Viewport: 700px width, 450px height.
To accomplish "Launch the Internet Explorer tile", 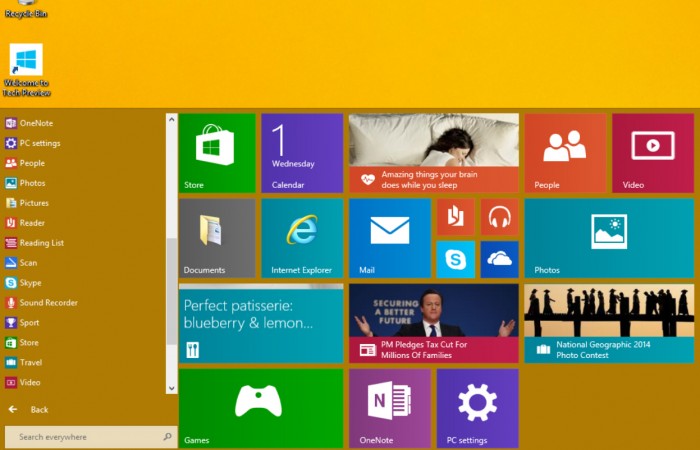I will [302, 238].
